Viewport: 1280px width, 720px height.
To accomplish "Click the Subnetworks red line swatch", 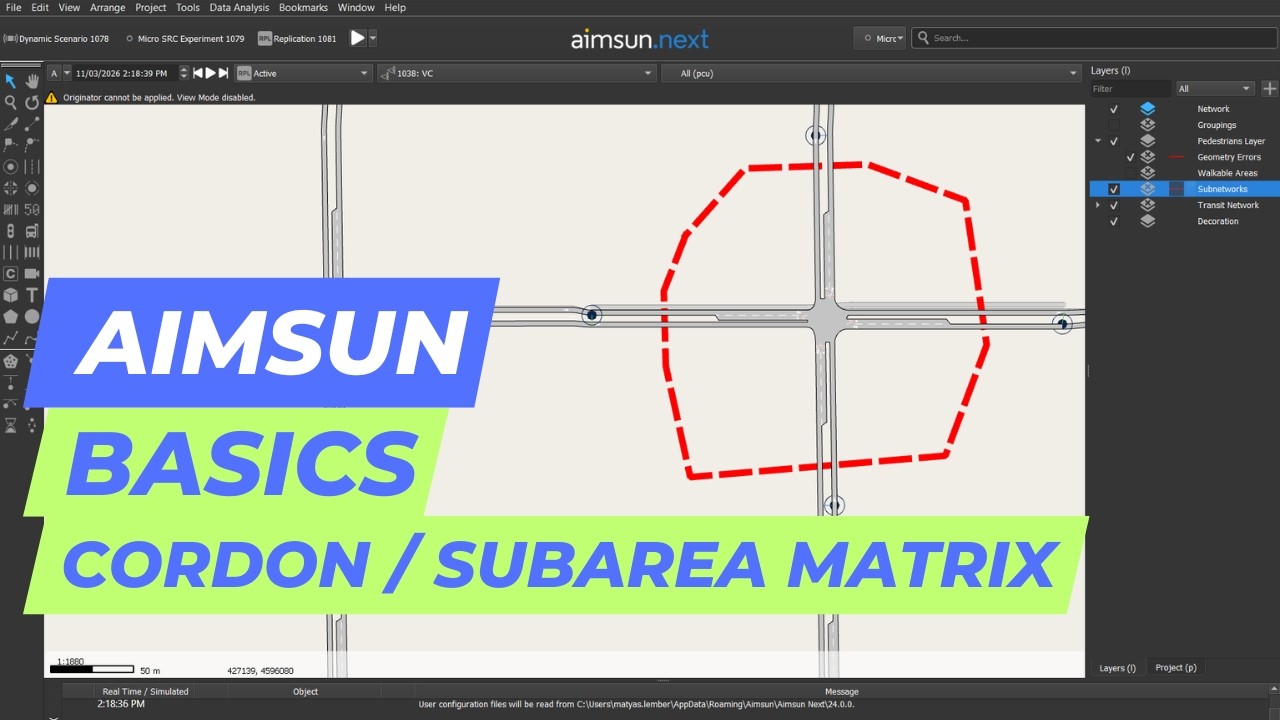I will [x=1177, y=189].
